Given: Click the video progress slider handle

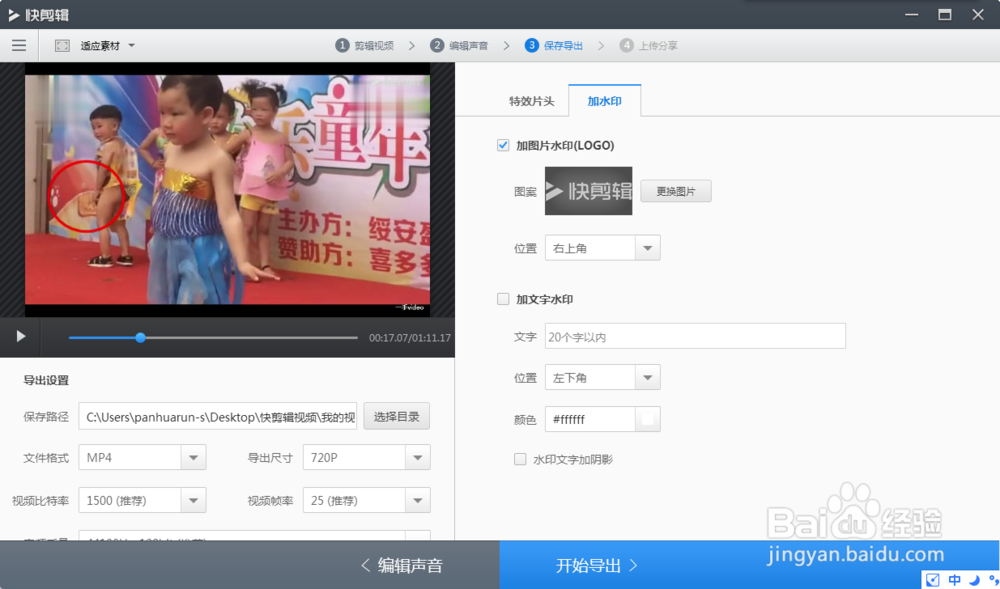Looking at the screenshot, I should point(140,337).
